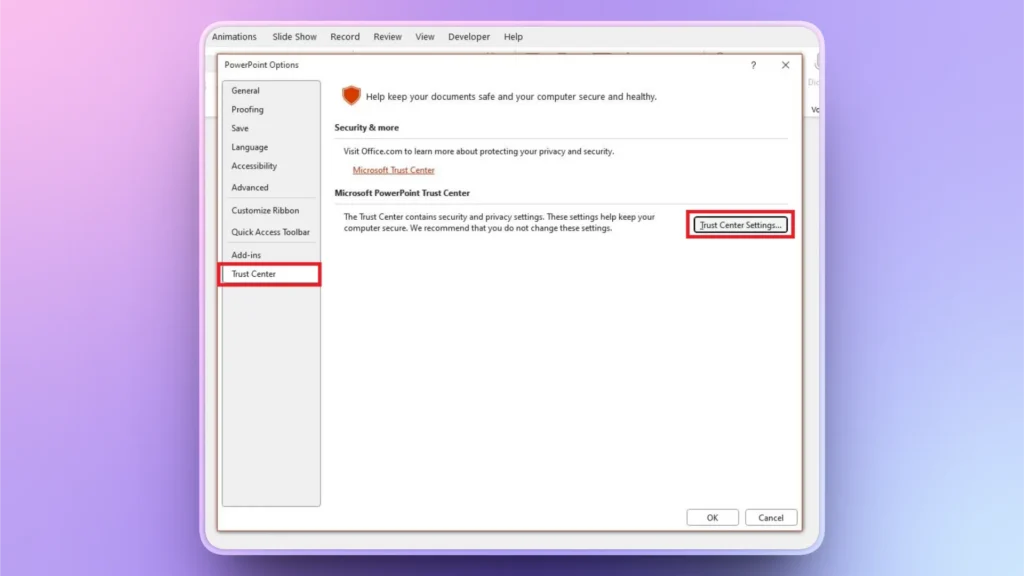Open Proofing settings
The width and height of the screenshot is (1024, 576).
(x=247, y=109)
